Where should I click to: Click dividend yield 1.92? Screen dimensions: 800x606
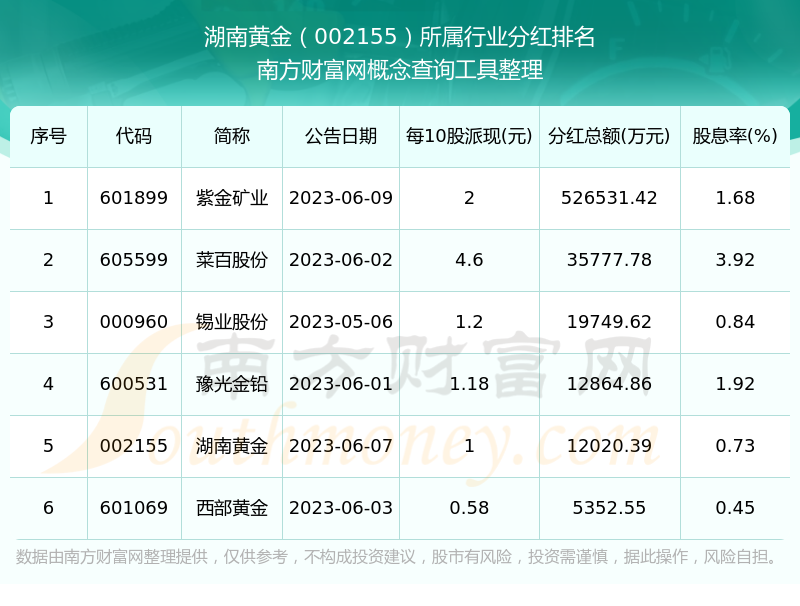pyautogui.click(x=735, y=384)
